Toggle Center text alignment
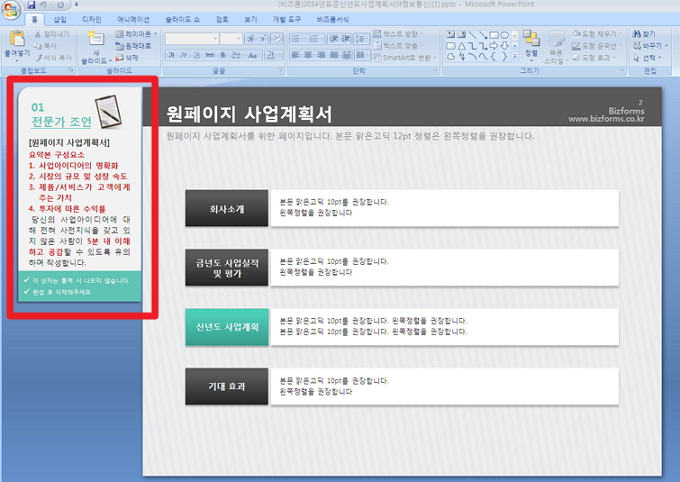 (308, 55)
